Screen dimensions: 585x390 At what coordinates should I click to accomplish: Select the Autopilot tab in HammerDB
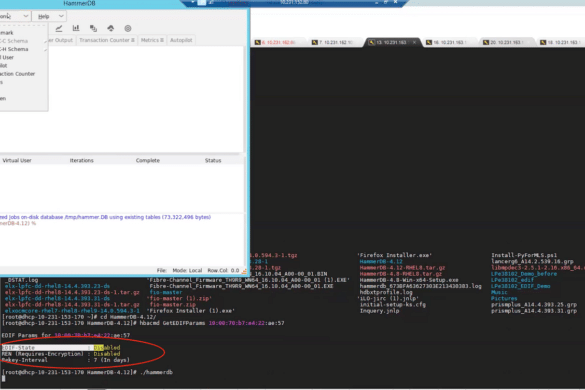click(181, 40)
